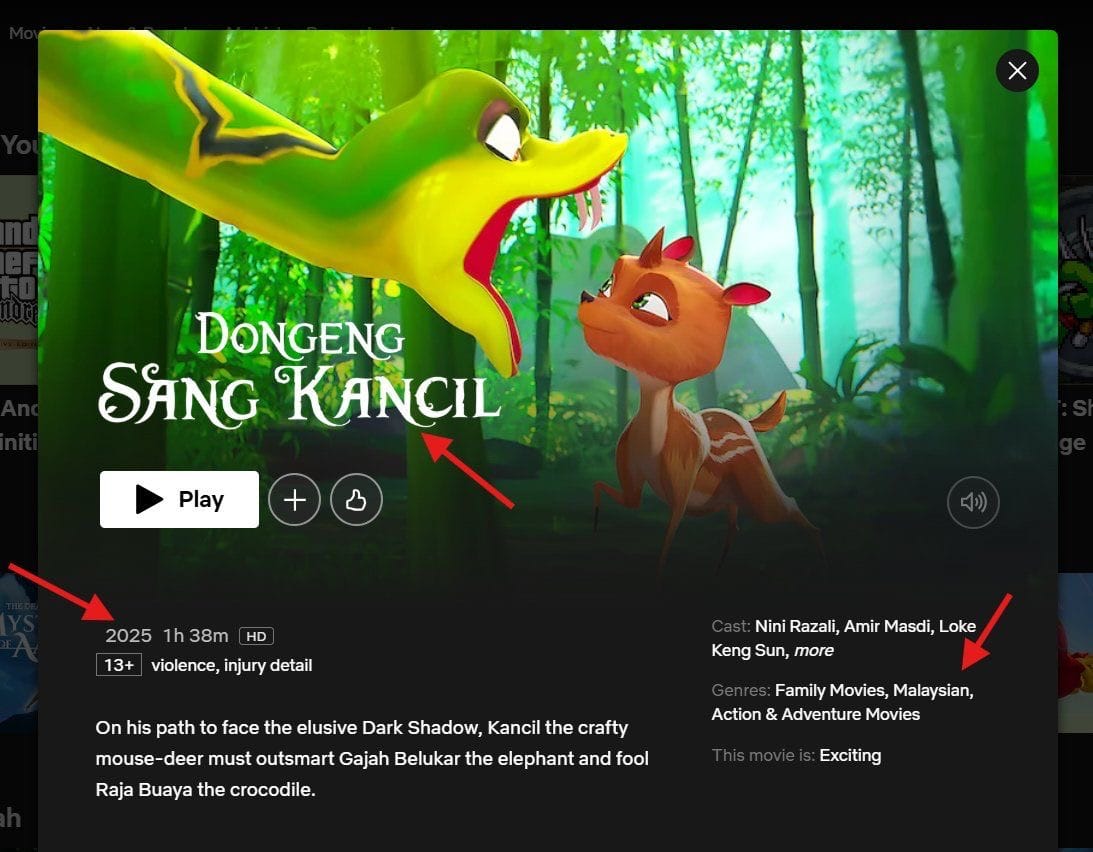The width and height of the screenshot is (1093, 852).
Task: Select the 'Exciting' mood tag
Action: pyautogui.click(x=850, y=755)
